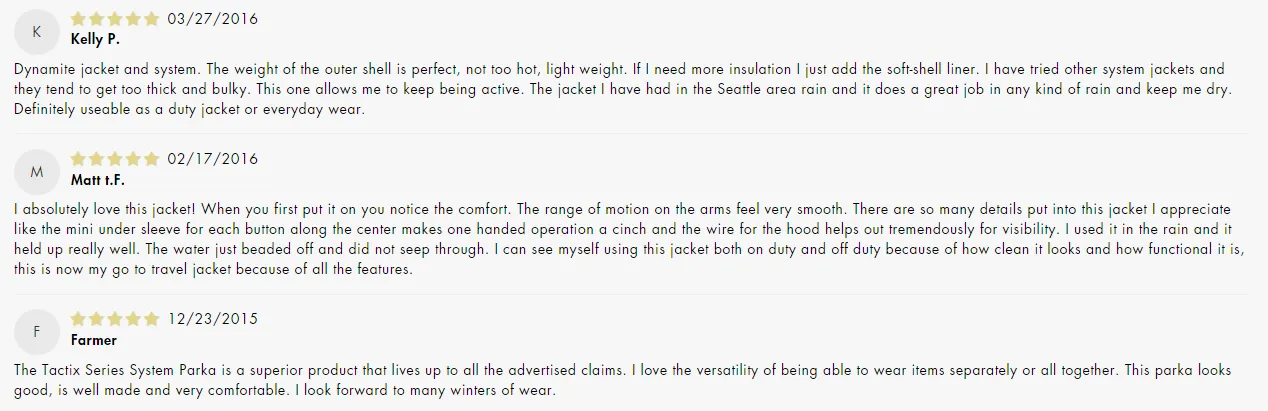The width and height of the screenshot is (1268, 411).
Task: Click the review date 12/23/2015
Action: point(213,319)
